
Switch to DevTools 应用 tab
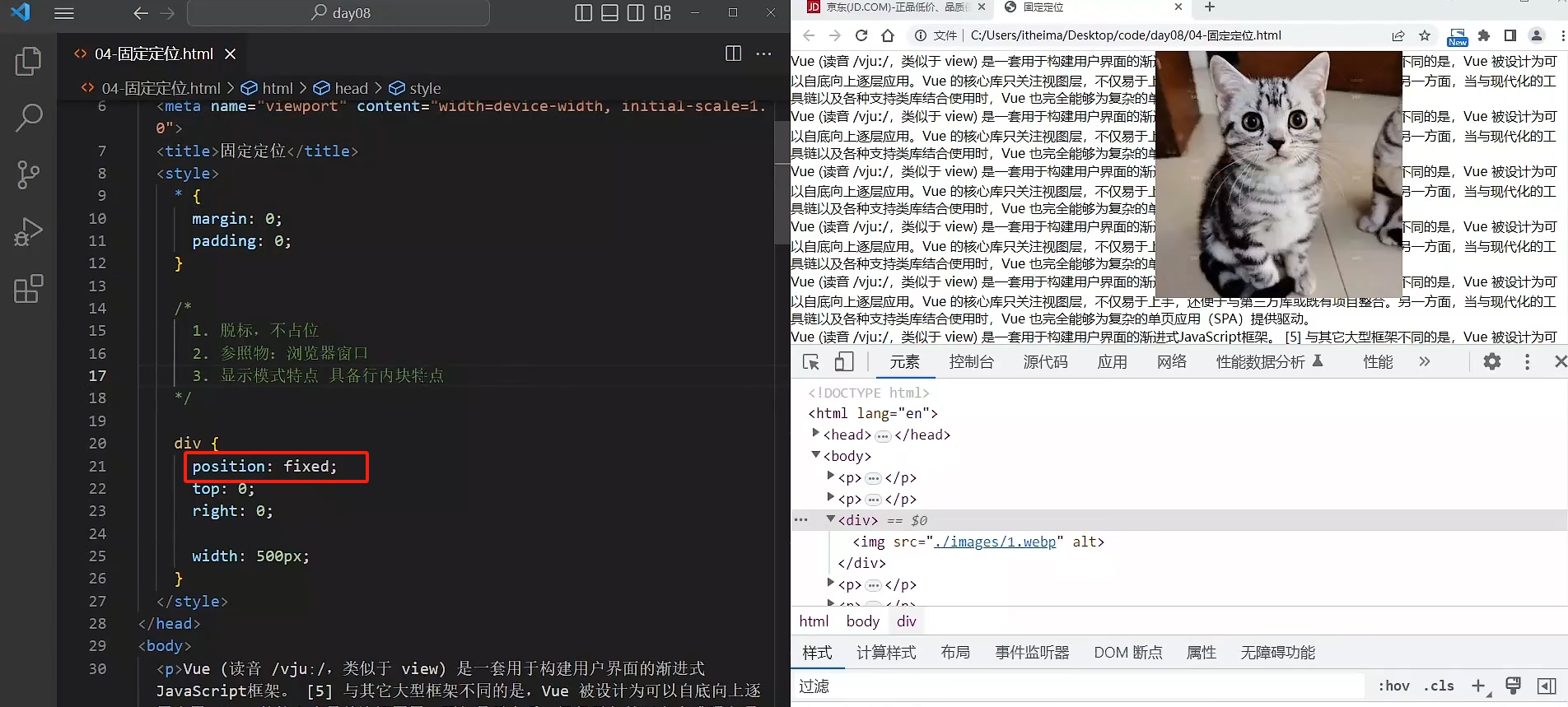click(1113, 362)
